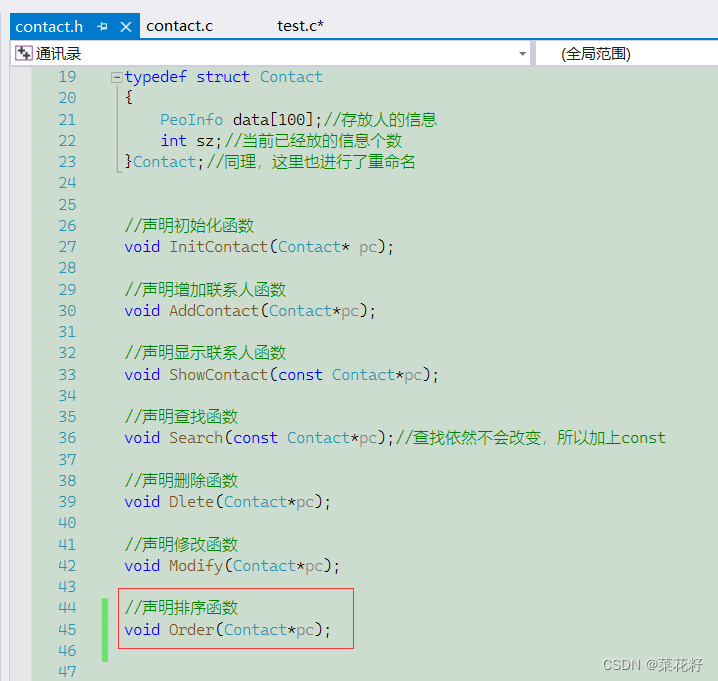Click the PeoInfo type on line 21
The width and height of the screenshot is (718, 681).
[191, 120]
